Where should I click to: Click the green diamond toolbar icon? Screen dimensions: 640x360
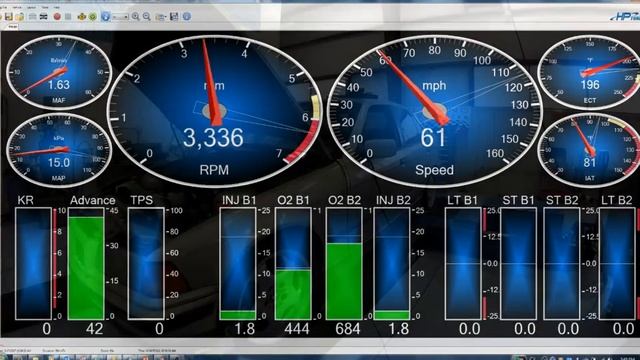[x=93, y=17]
